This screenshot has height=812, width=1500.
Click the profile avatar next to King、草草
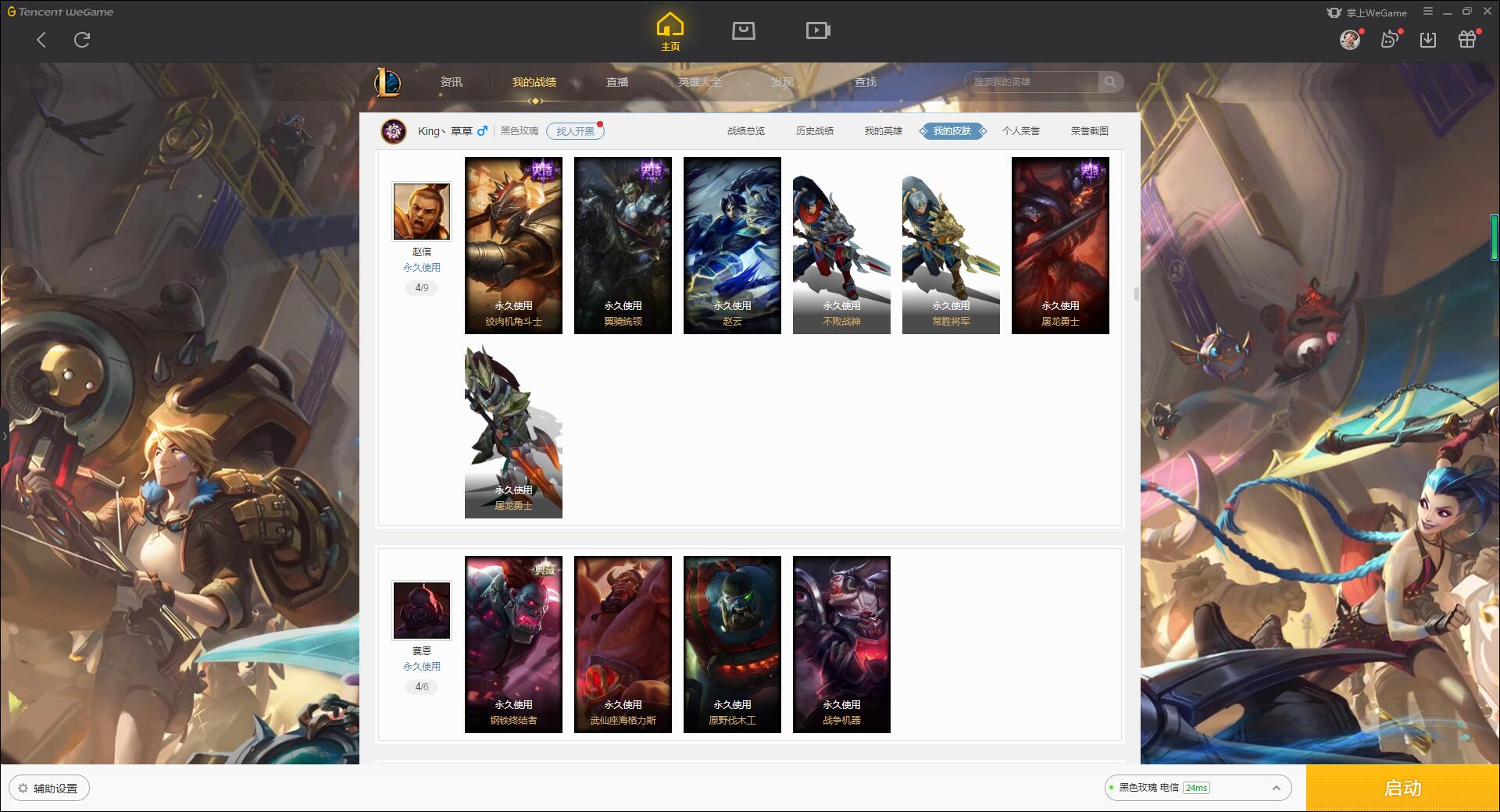(394, 131)
